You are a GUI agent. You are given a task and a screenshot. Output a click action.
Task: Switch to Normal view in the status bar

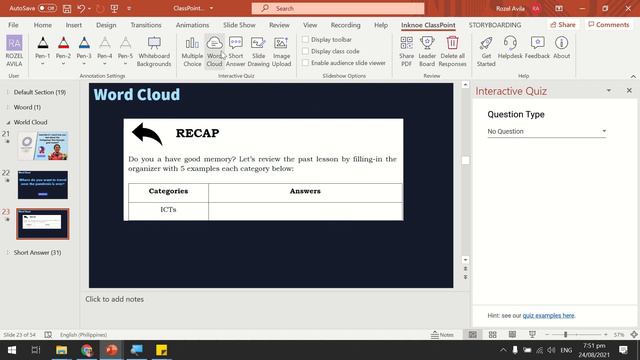[x=473, y=335]
